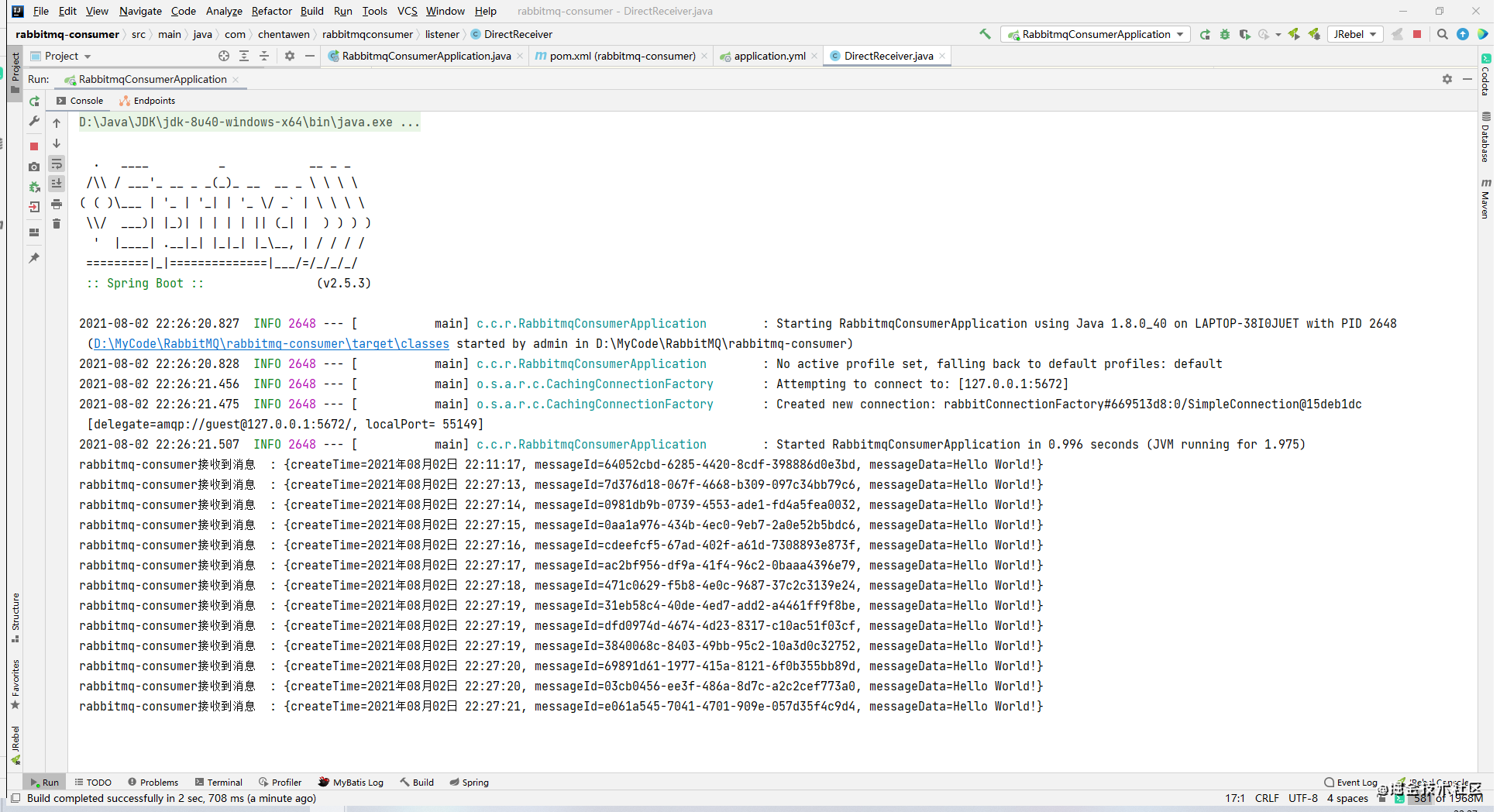The height and width of the screenshot is (812, 1500).
Task: Launch Debug with JRebel rocket icon
Action: pyautogui.click(x=1314, y=34)
